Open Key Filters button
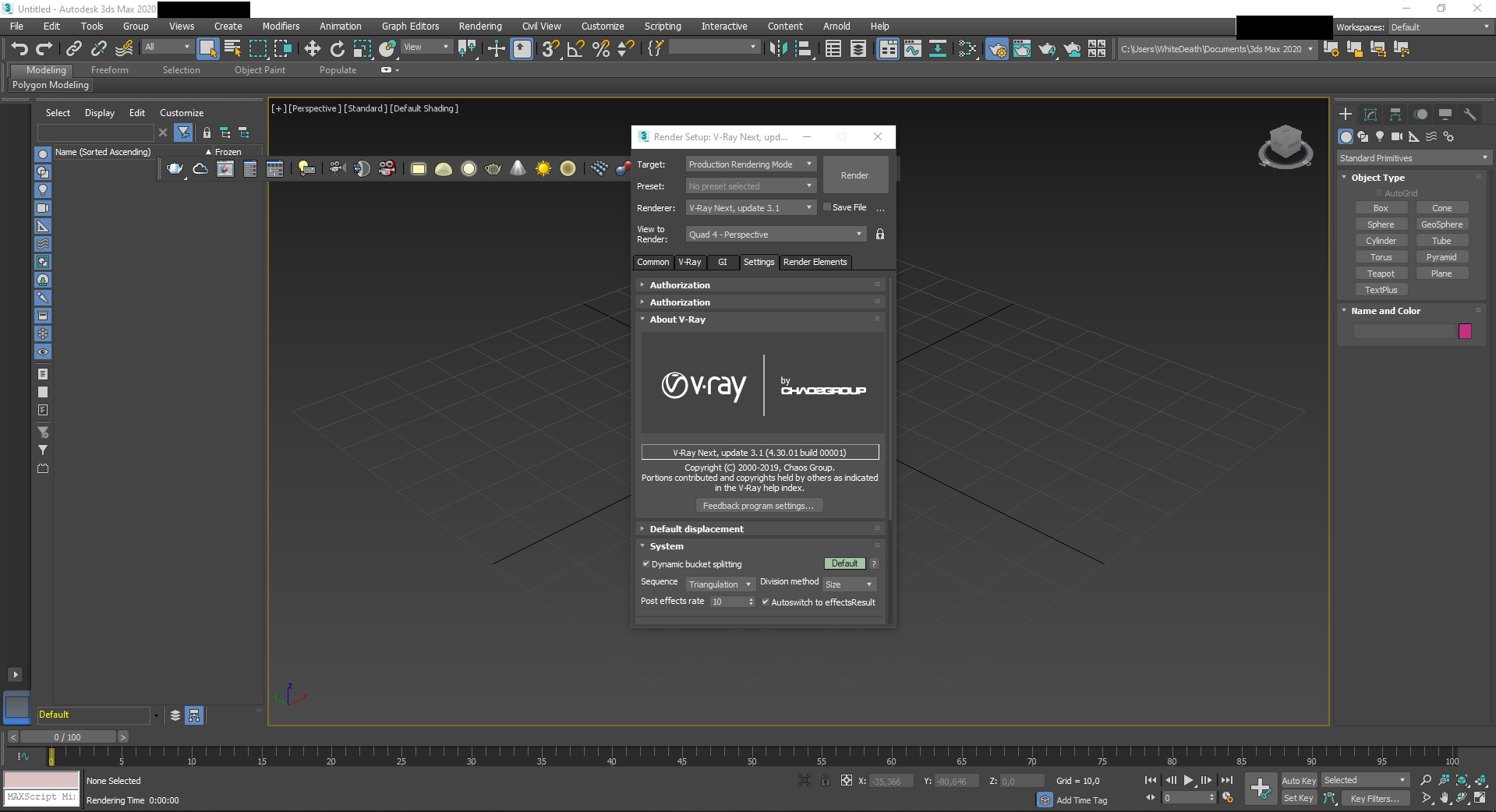The width and height of the screenshot is (1496, 812). tap(1374, 798)
